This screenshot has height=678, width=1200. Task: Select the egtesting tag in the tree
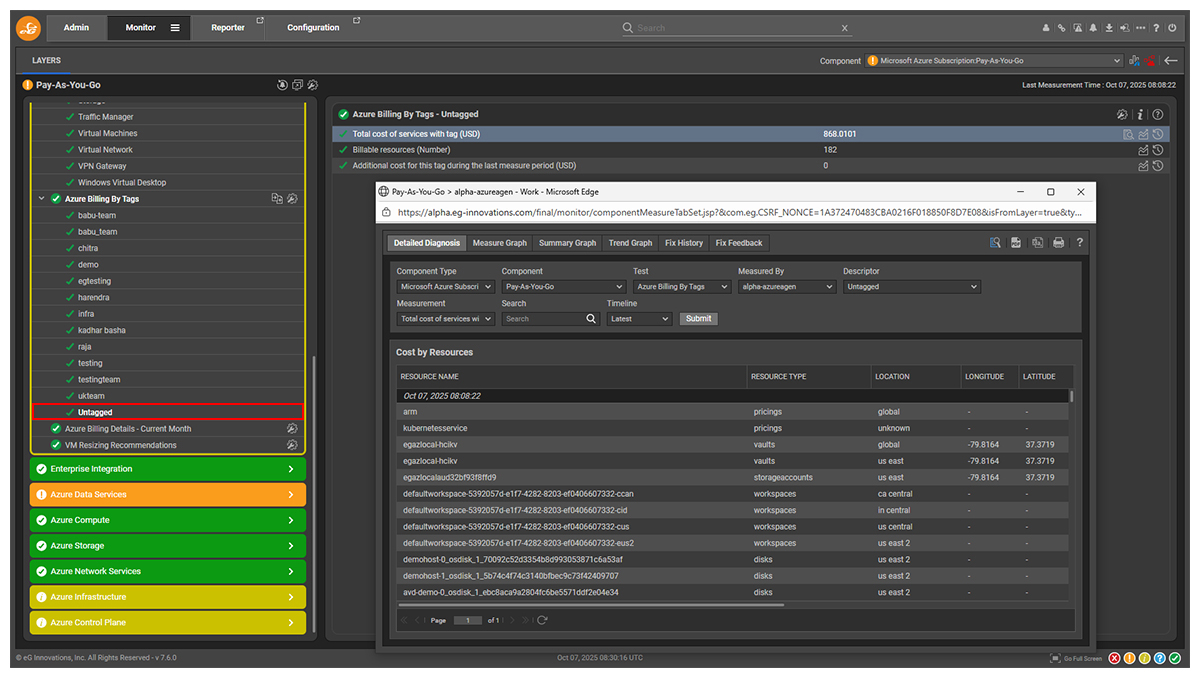coord(95,281)
